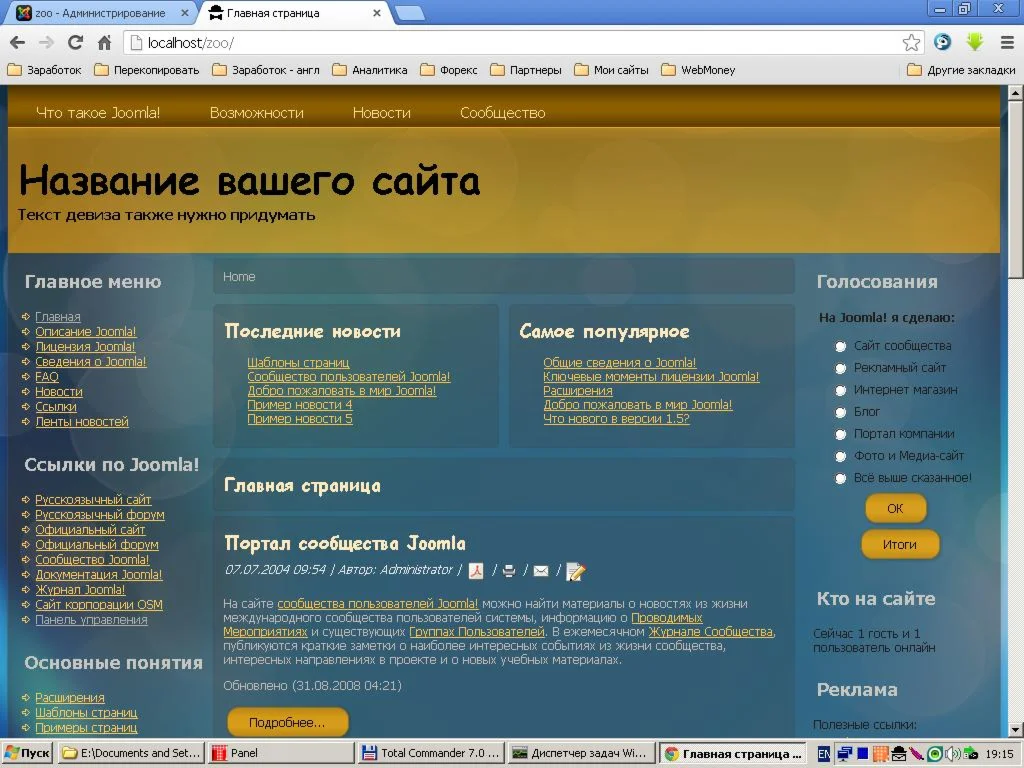Viewport: 1024px width, 768px height.
Task: Select the 'Интернет магазин' radio button
Action: [x=841, y=391]
